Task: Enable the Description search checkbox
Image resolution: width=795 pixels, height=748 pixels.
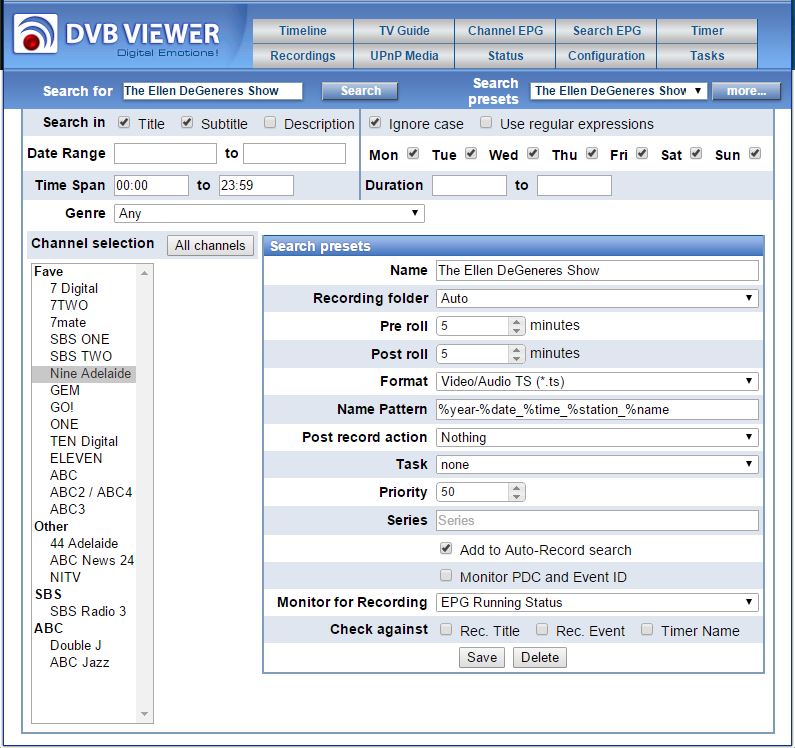Action: click(x=270, y=123)
